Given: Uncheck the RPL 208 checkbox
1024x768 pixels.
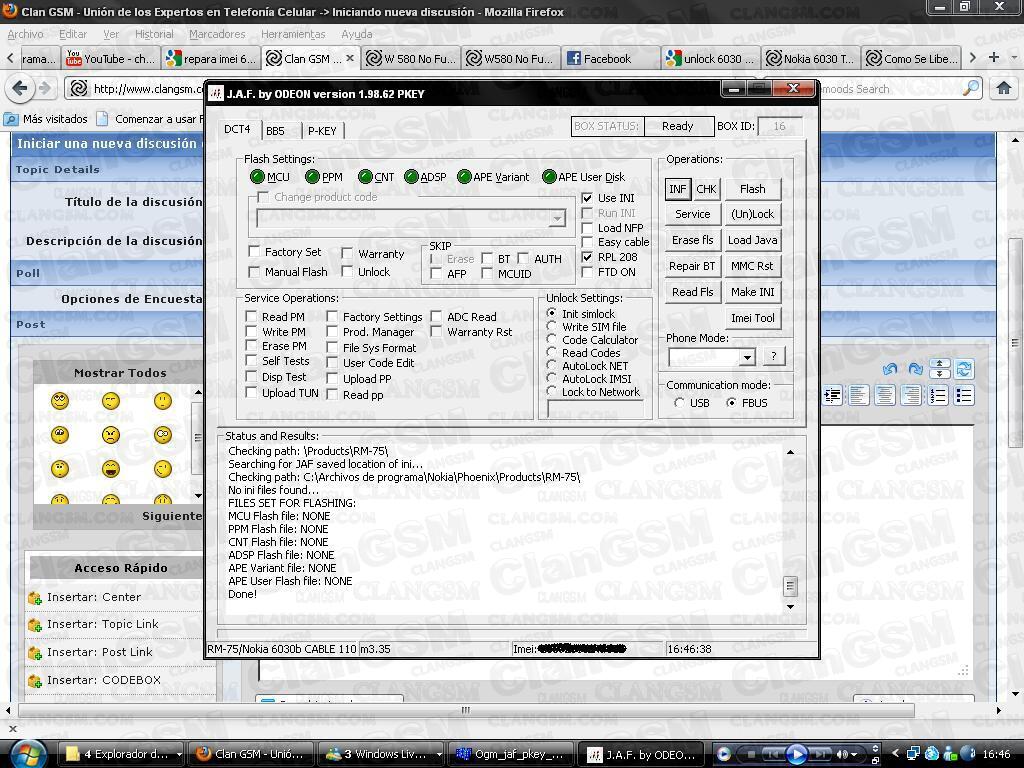Looking at the screenshot, I should click(x=587, y=257).
